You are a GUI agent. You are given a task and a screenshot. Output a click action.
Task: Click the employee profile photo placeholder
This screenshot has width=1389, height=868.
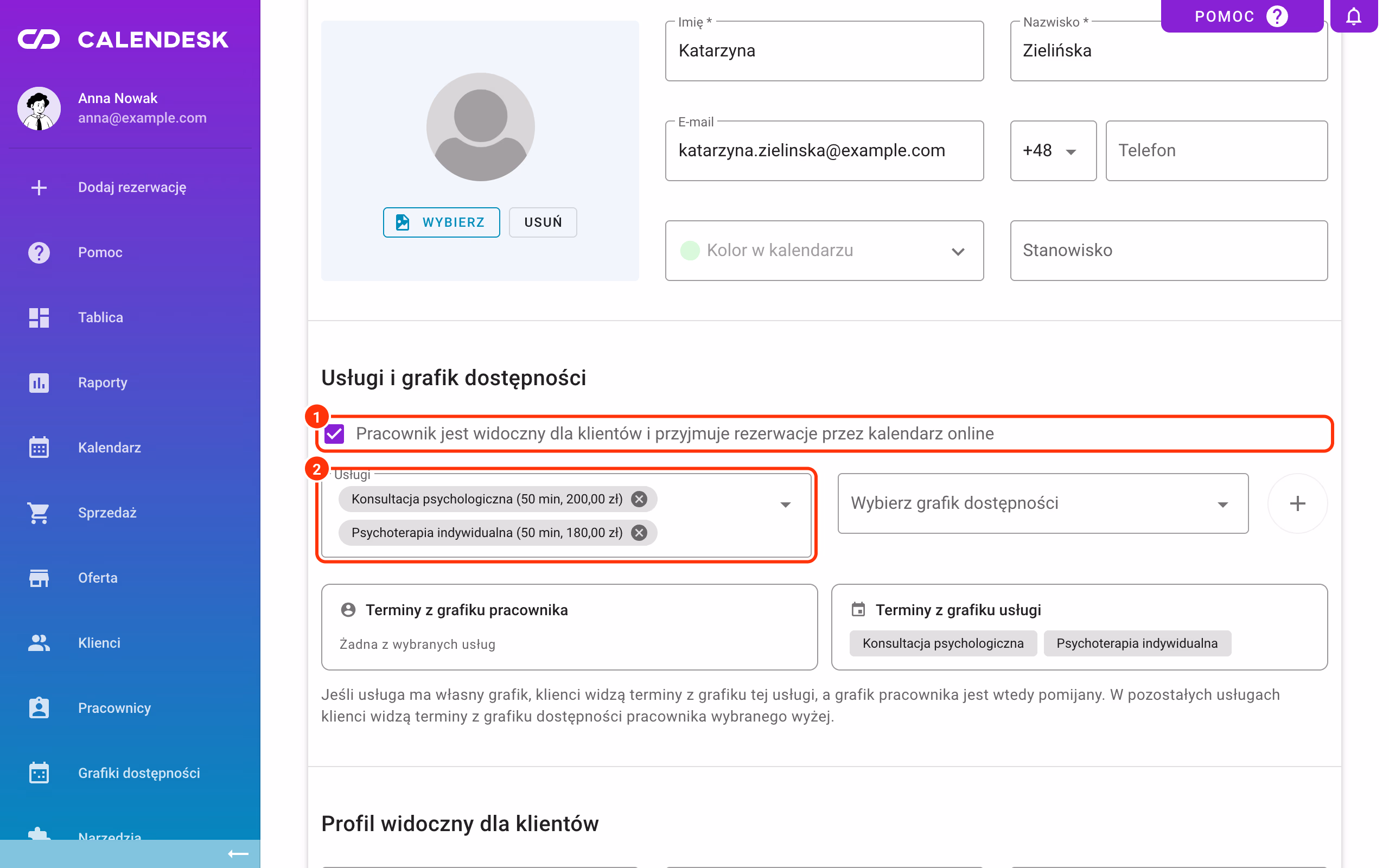[480, 127]
